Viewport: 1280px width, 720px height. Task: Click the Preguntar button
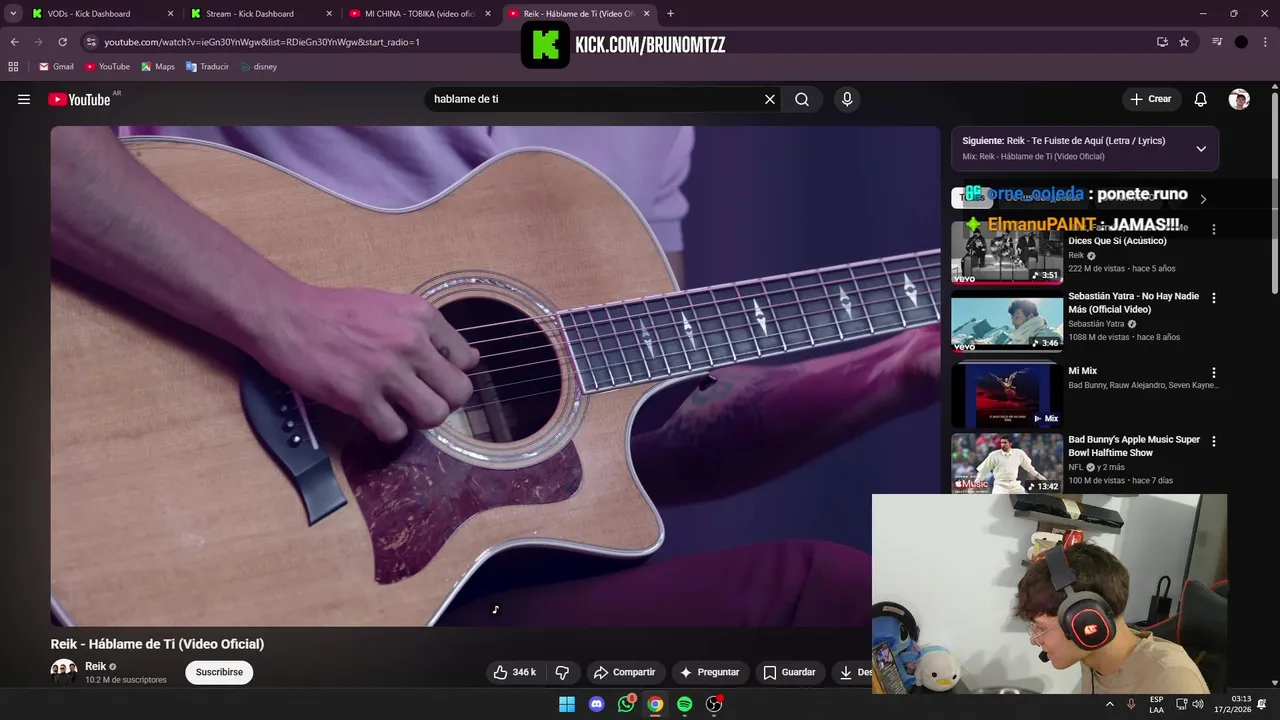click(709, 672)
